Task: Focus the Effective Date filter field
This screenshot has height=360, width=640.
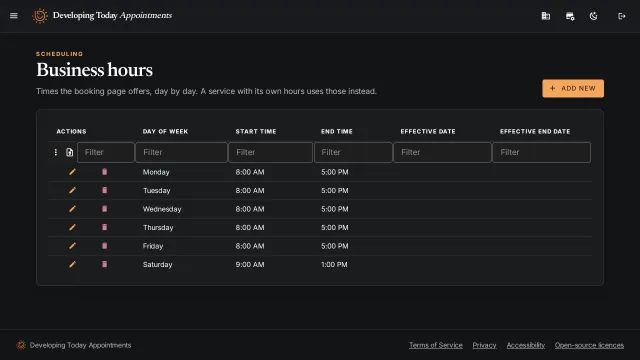Action: [x=442, y=152]
